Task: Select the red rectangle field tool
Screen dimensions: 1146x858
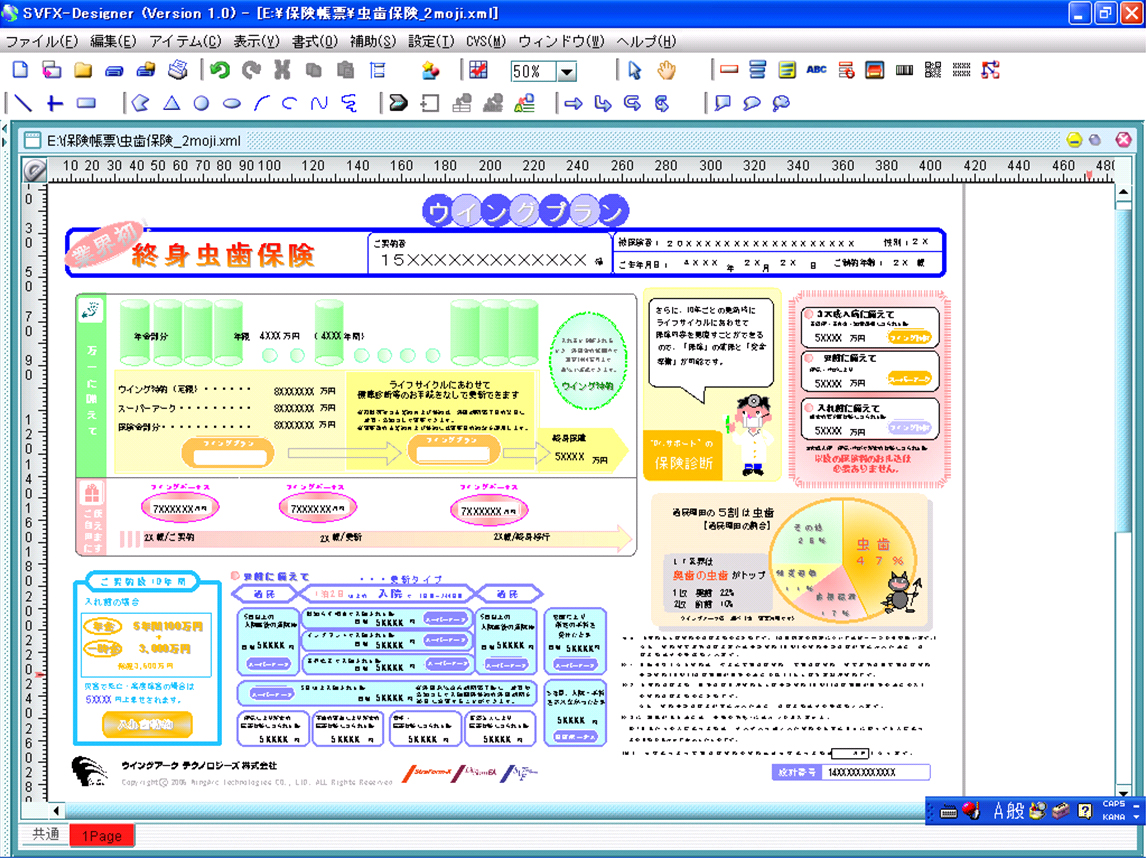Action: (x=729, y=70)
